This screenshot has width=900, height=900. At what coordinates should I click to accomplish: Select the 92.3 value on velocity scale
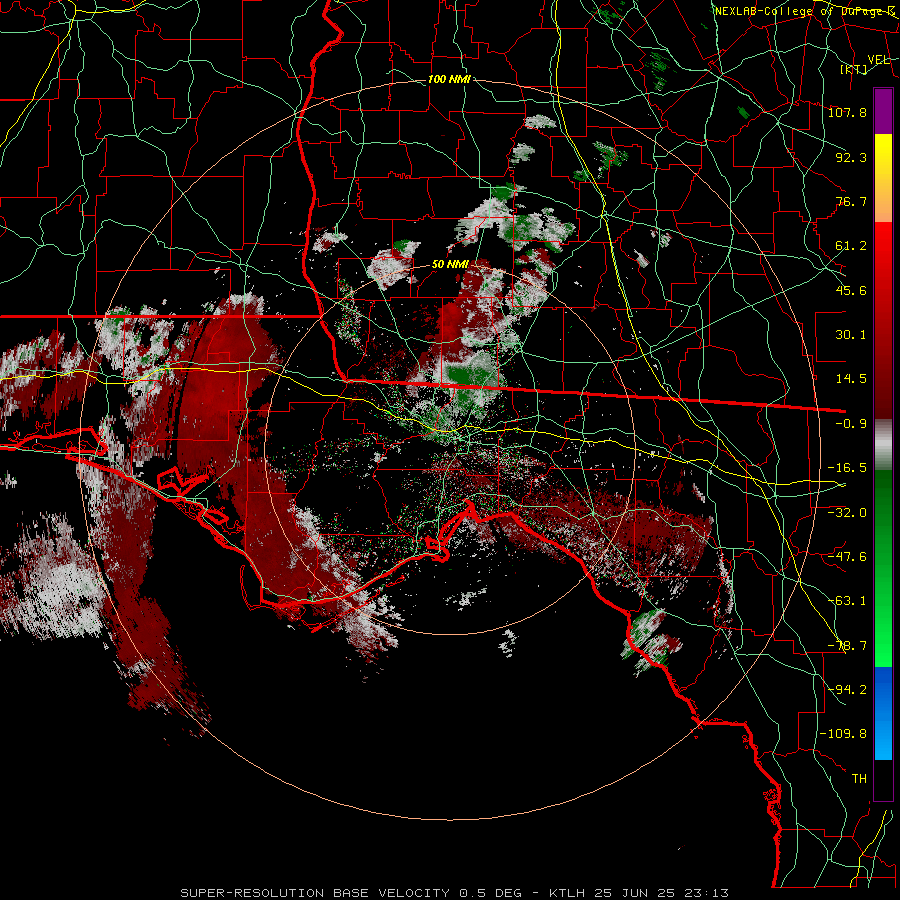pos(851,157)
